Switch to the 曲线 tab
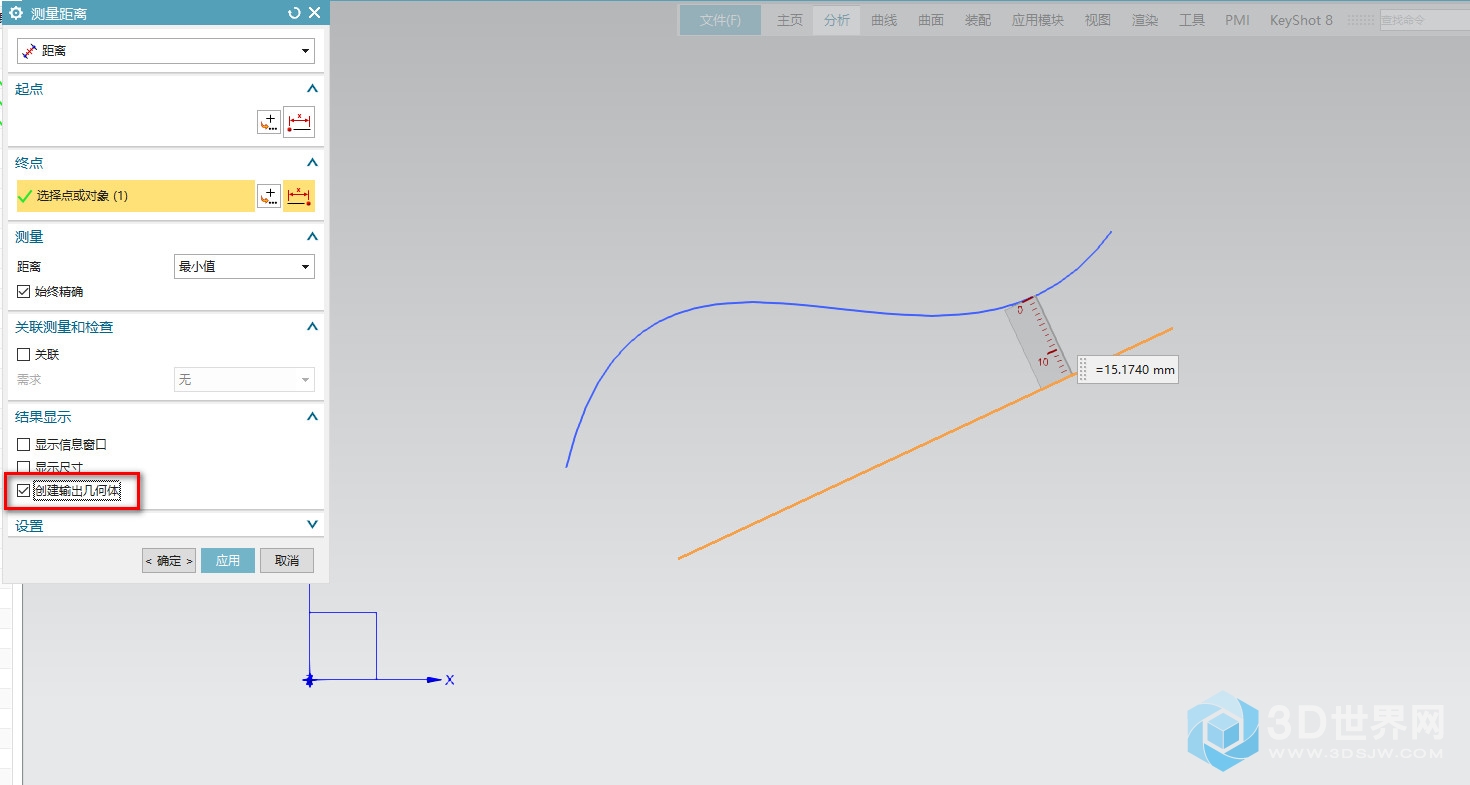1470x785 pixels. [884, 20]
